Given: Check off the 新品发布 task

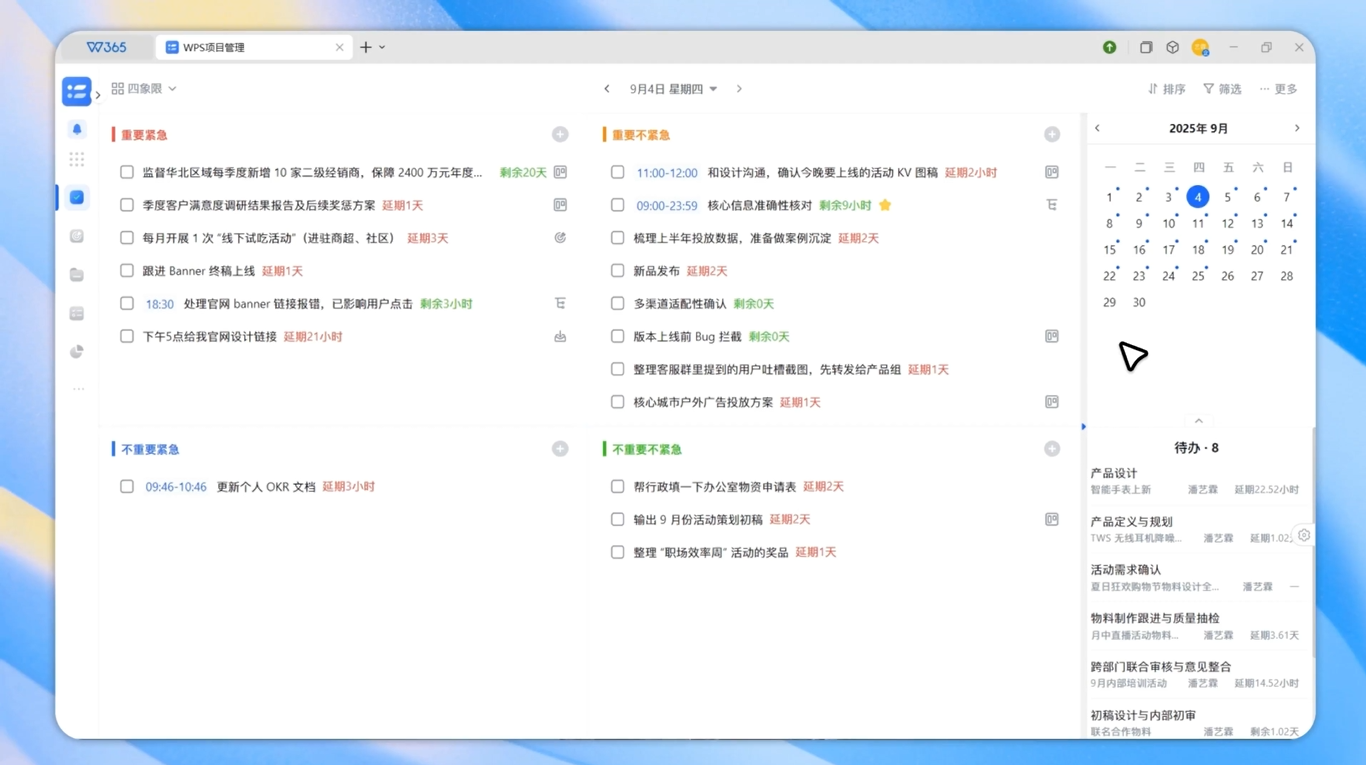Looking at the screenshot, I should [617, 271].
